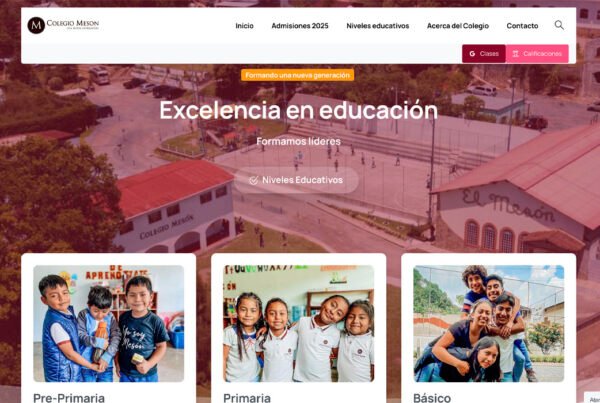Image resolution: width=600 pixels, height=403 pixels.
Task: Open the Primaria girls photo thumbnail
Action: 298,323
